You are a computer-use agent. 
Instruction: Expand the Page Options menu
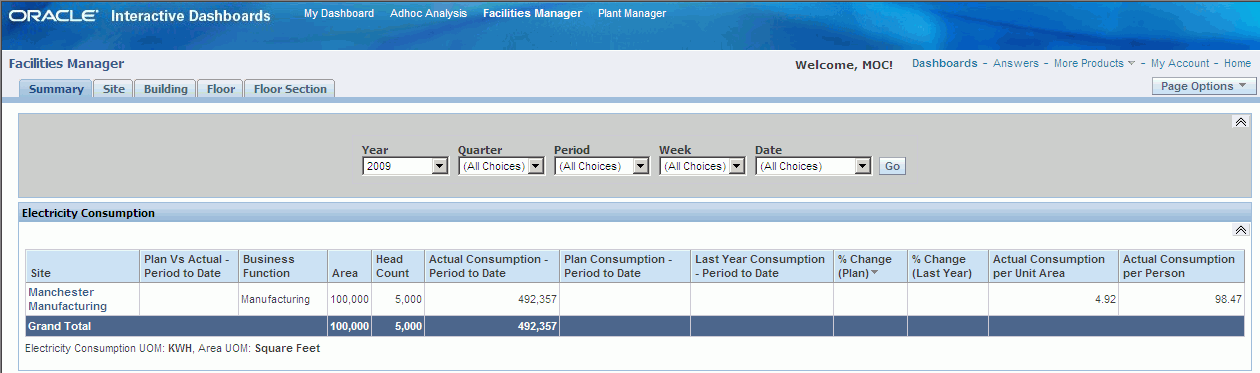pos(1204,86)
